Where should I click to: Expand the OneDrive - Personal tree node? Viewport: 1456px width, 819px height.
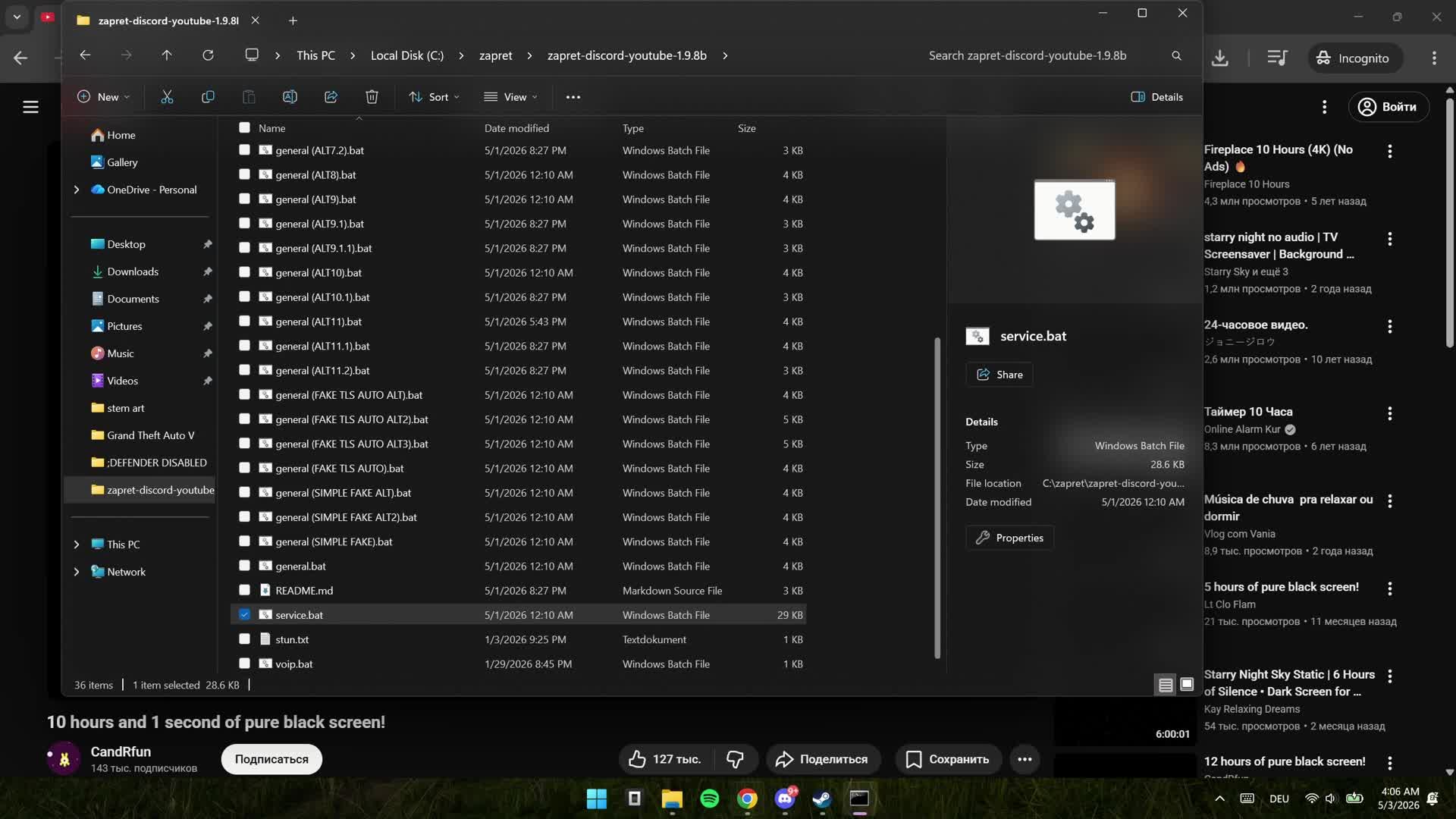point(77,190)
